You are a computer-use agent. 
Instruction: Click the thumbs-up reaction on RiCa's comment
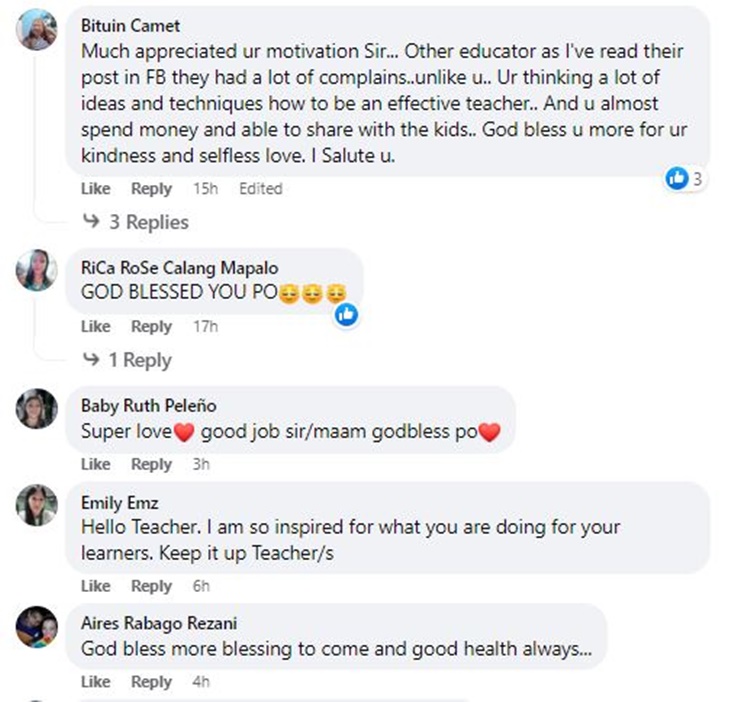pyautogui.click(x=346, y=314)
